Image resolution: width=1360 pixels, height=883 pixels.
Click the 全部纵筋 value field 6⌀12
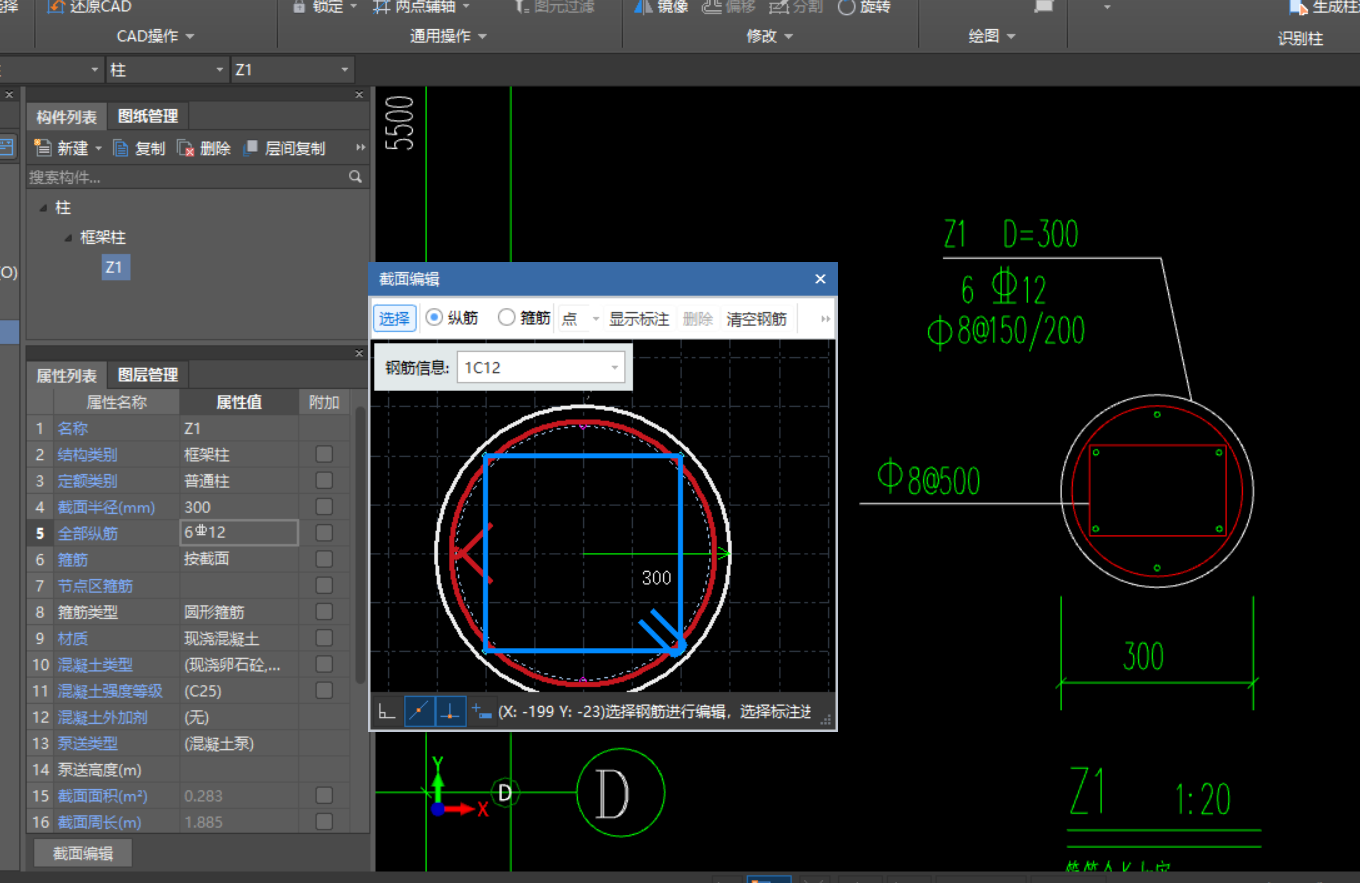[x=239, y=533]
